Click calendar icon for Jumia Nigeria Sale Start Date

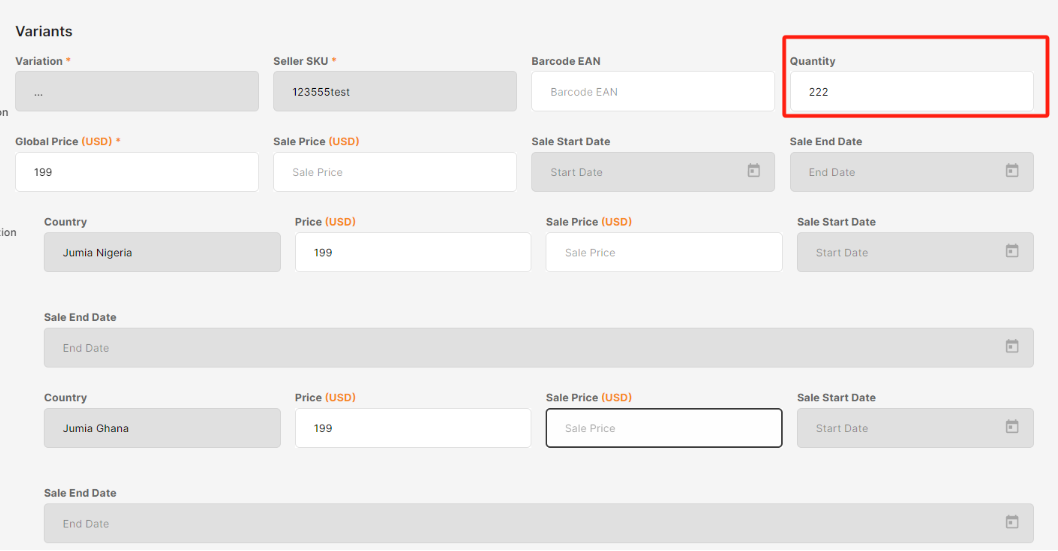1012,251
